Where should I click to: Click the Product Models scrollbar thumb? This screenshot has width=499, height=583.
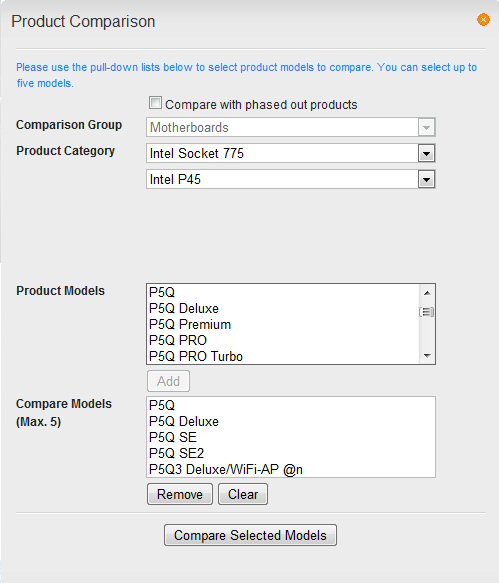coord(427,312)
